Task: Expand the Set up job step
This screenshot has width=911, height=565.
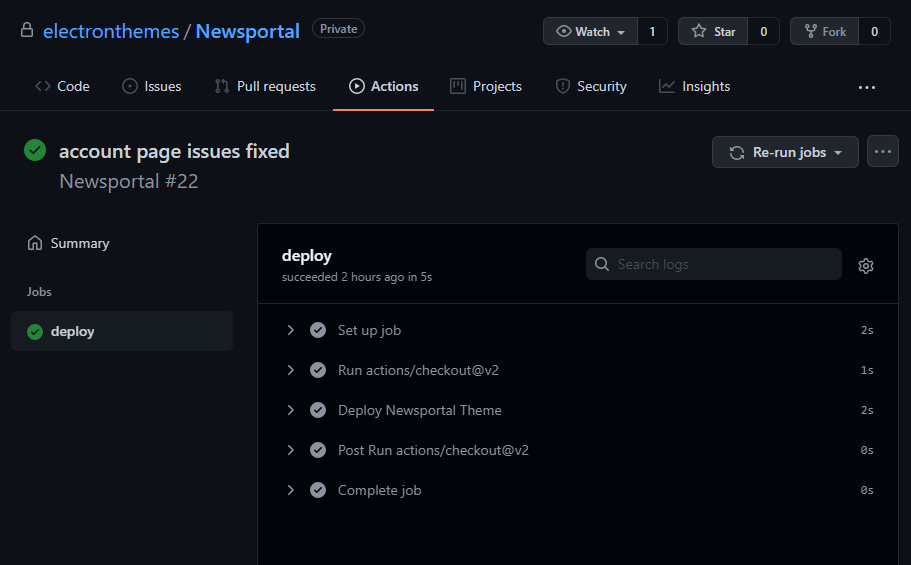Action: [290, 330]
